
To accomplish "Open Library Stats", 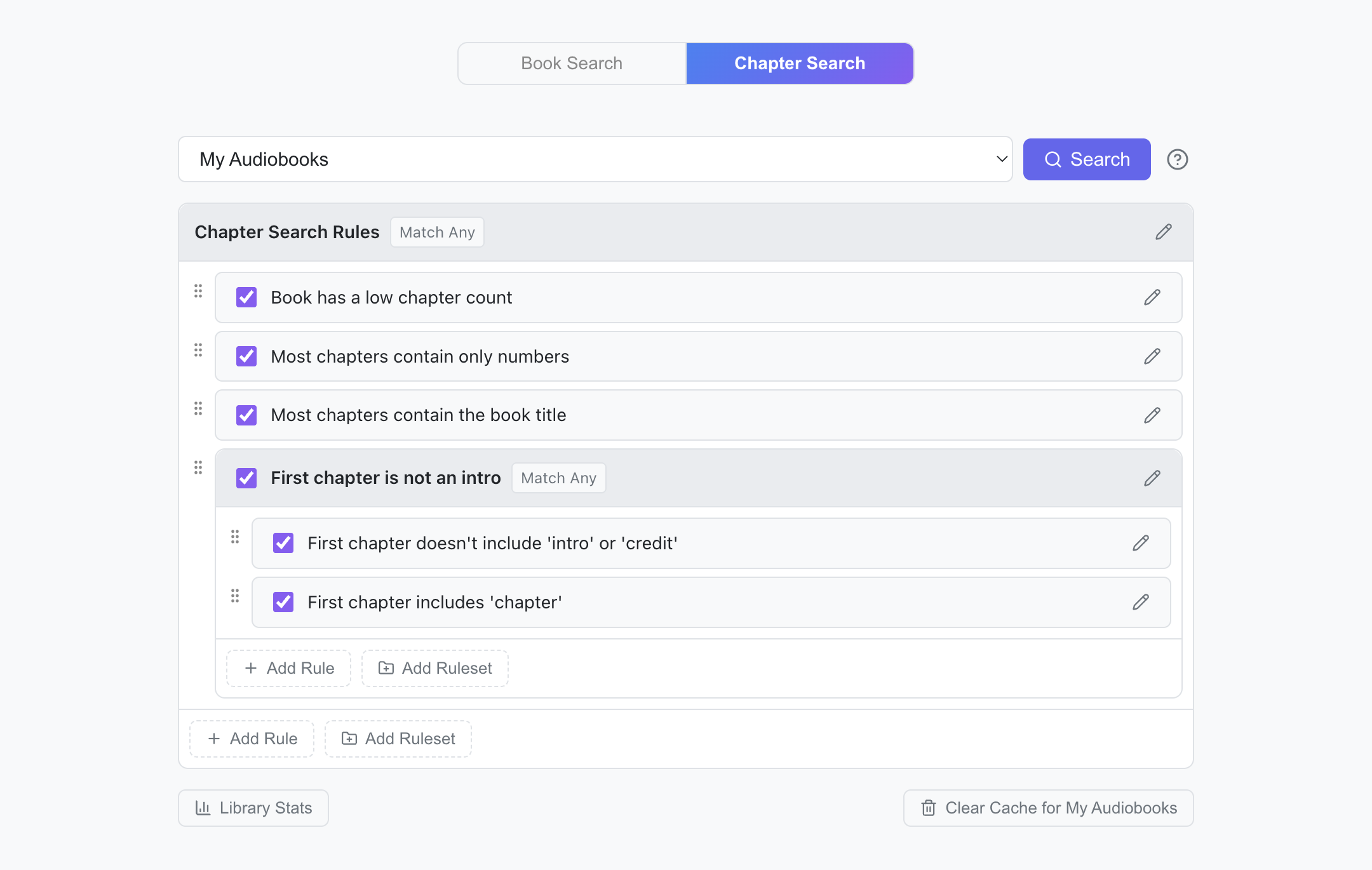I will click(x=253, y=808).
